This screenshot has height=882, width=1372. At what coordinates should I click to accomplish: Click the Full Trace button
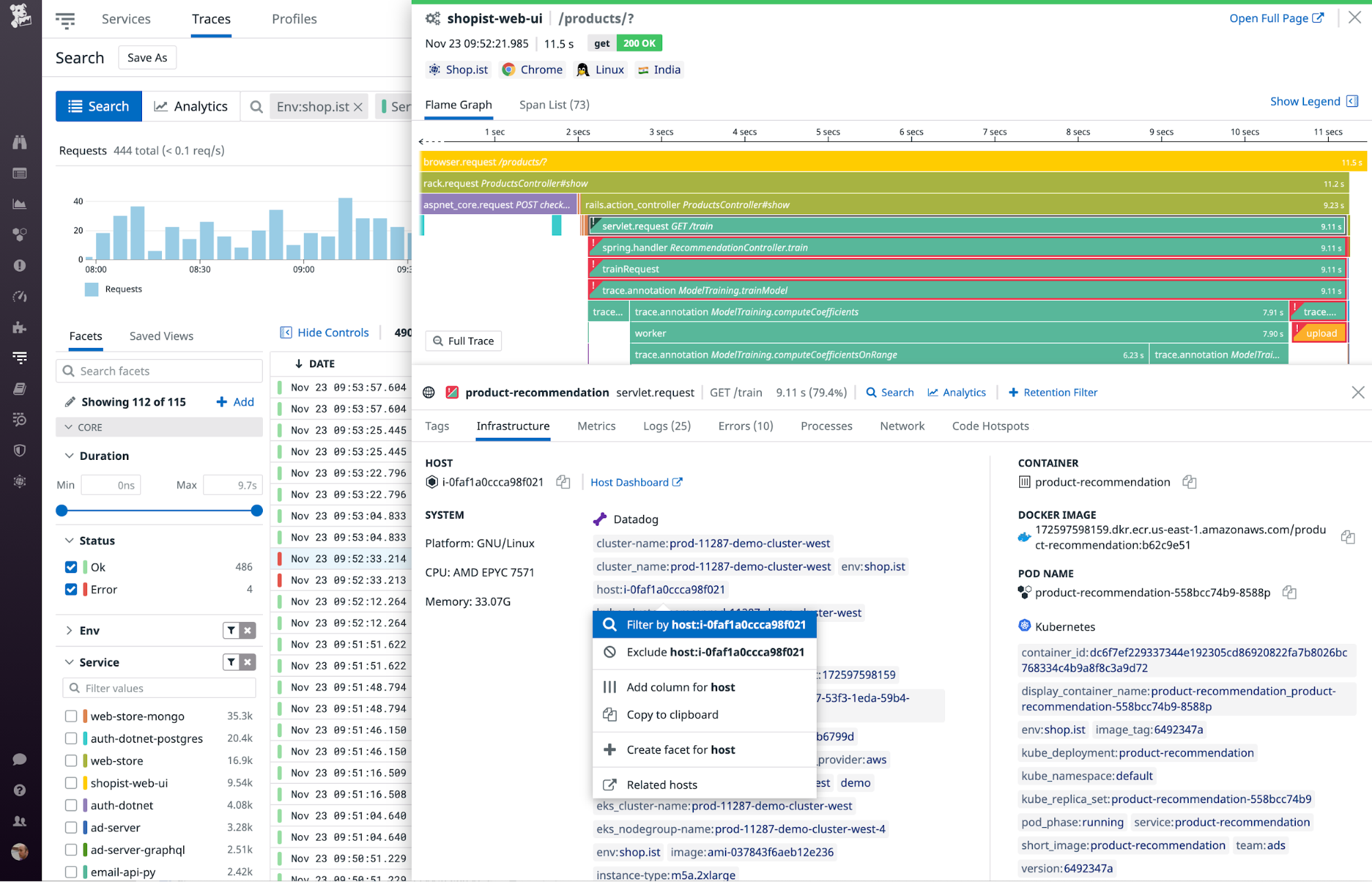pos(463,340)
